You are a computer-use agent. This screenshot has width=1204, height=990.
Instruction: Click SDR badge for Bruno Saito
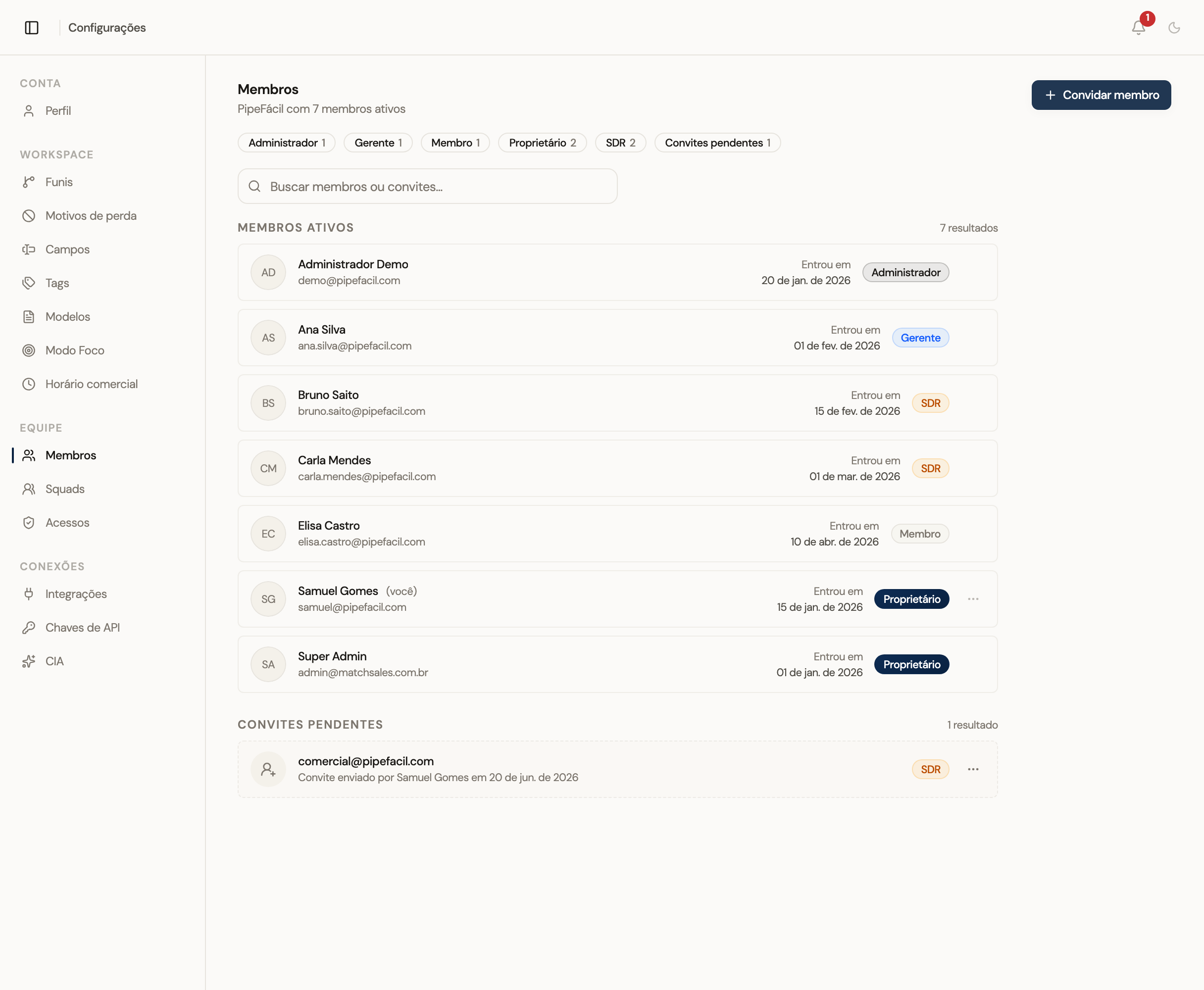pyautogui.click(x=930, y=403)
